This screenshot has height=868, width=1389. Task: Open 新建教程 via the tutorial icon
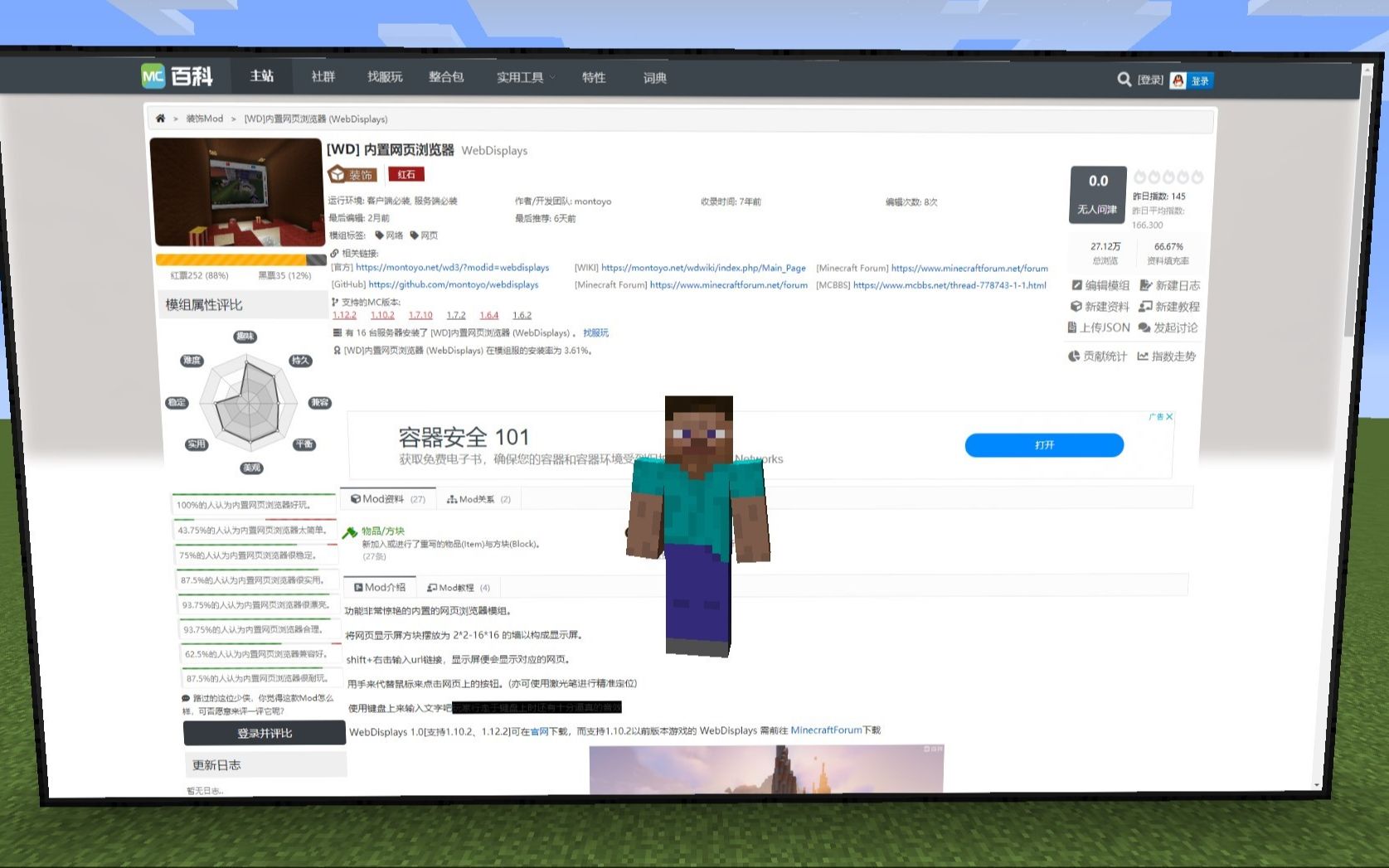pos(1145,307)
